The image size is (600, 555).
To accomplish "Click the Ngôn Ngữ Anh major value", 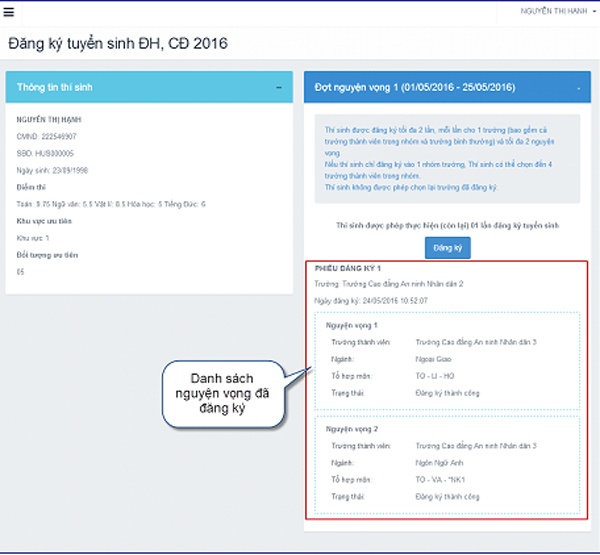I will [x=438, y=463].
